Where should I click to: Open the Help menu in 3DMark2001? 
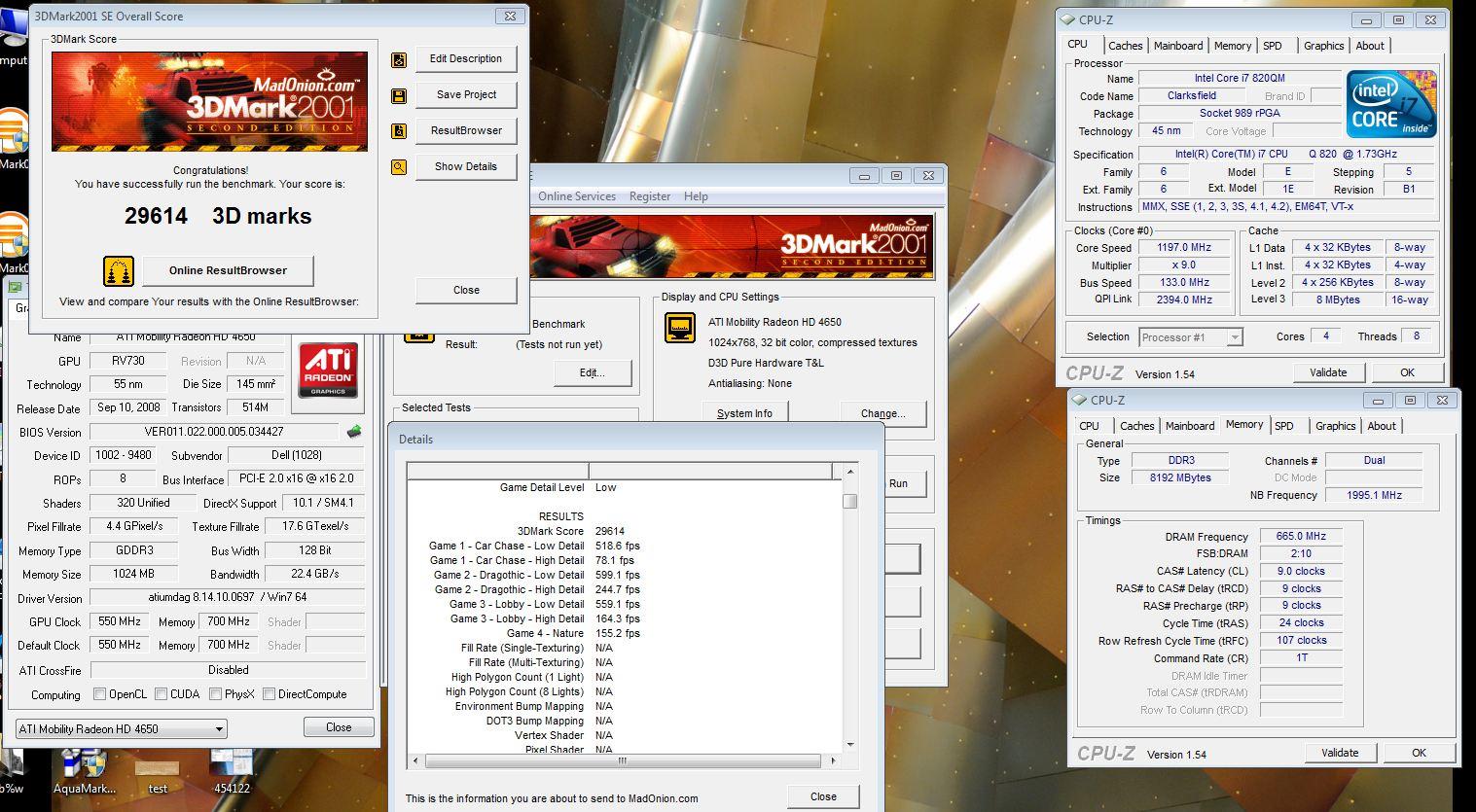696,196
